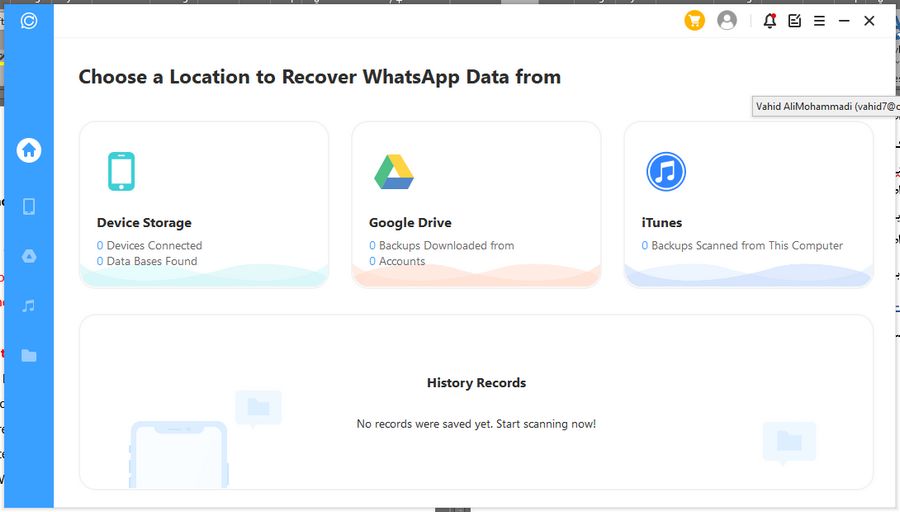The width and height of the screenshot is (900, 512).
Task: Click the teal phone icon in Device Storage
Action: 121,171
